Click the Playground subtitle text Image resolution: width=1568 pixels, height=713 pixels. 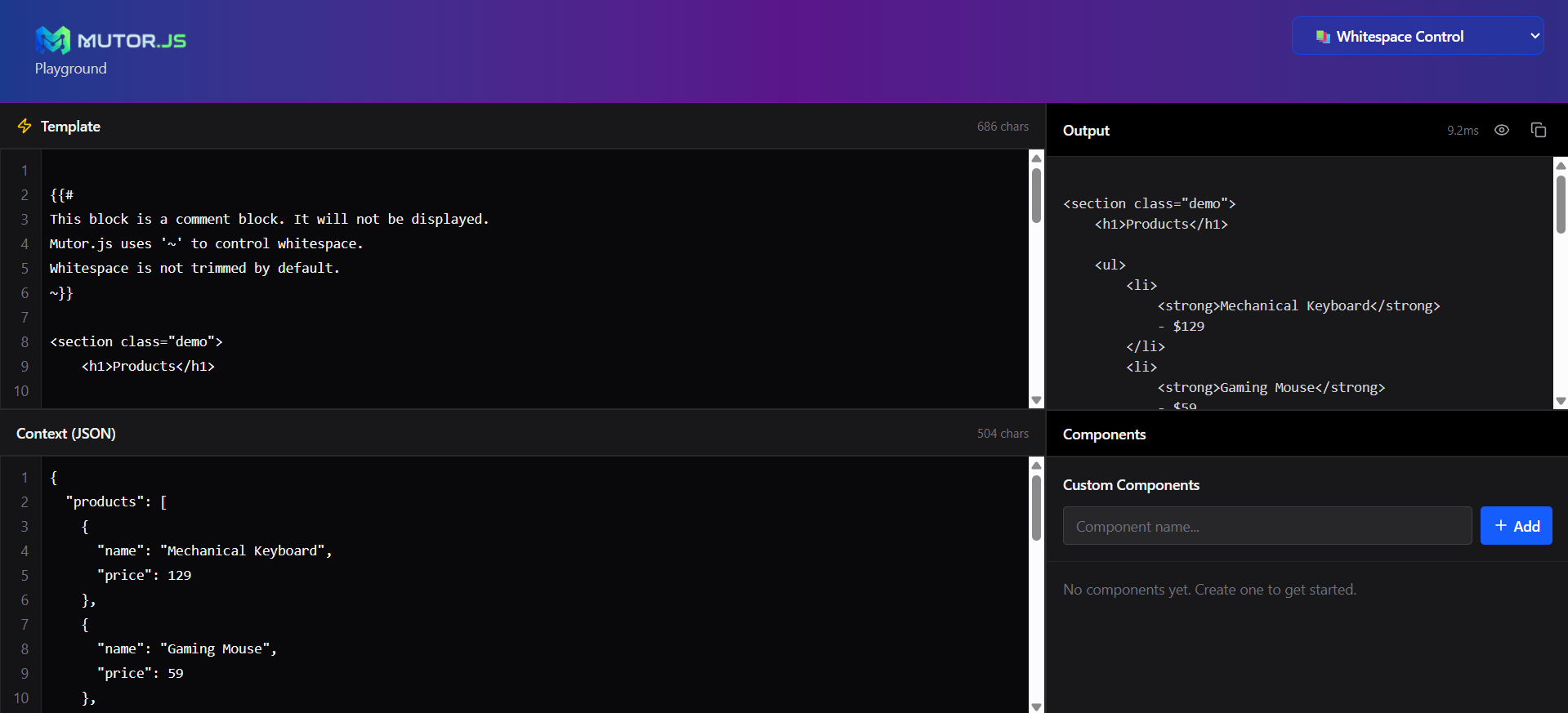(x=70, y=69)
